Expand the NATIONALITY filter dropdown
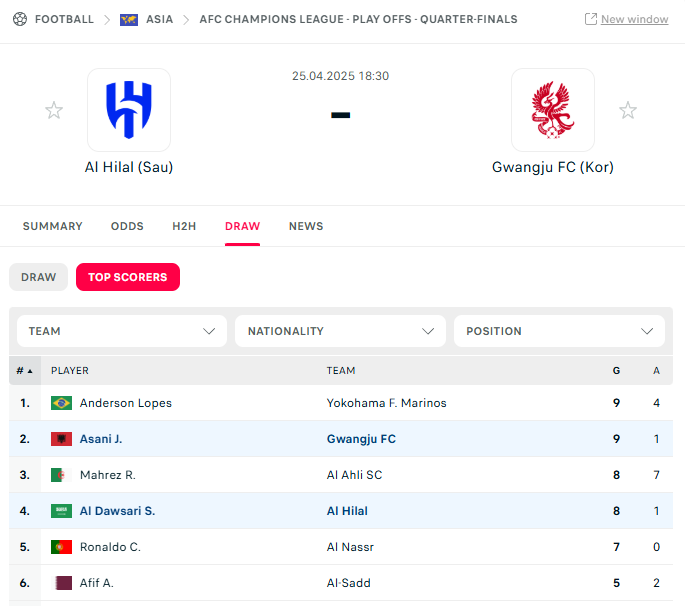Screen dimensions: 685x606 point(340,331)
